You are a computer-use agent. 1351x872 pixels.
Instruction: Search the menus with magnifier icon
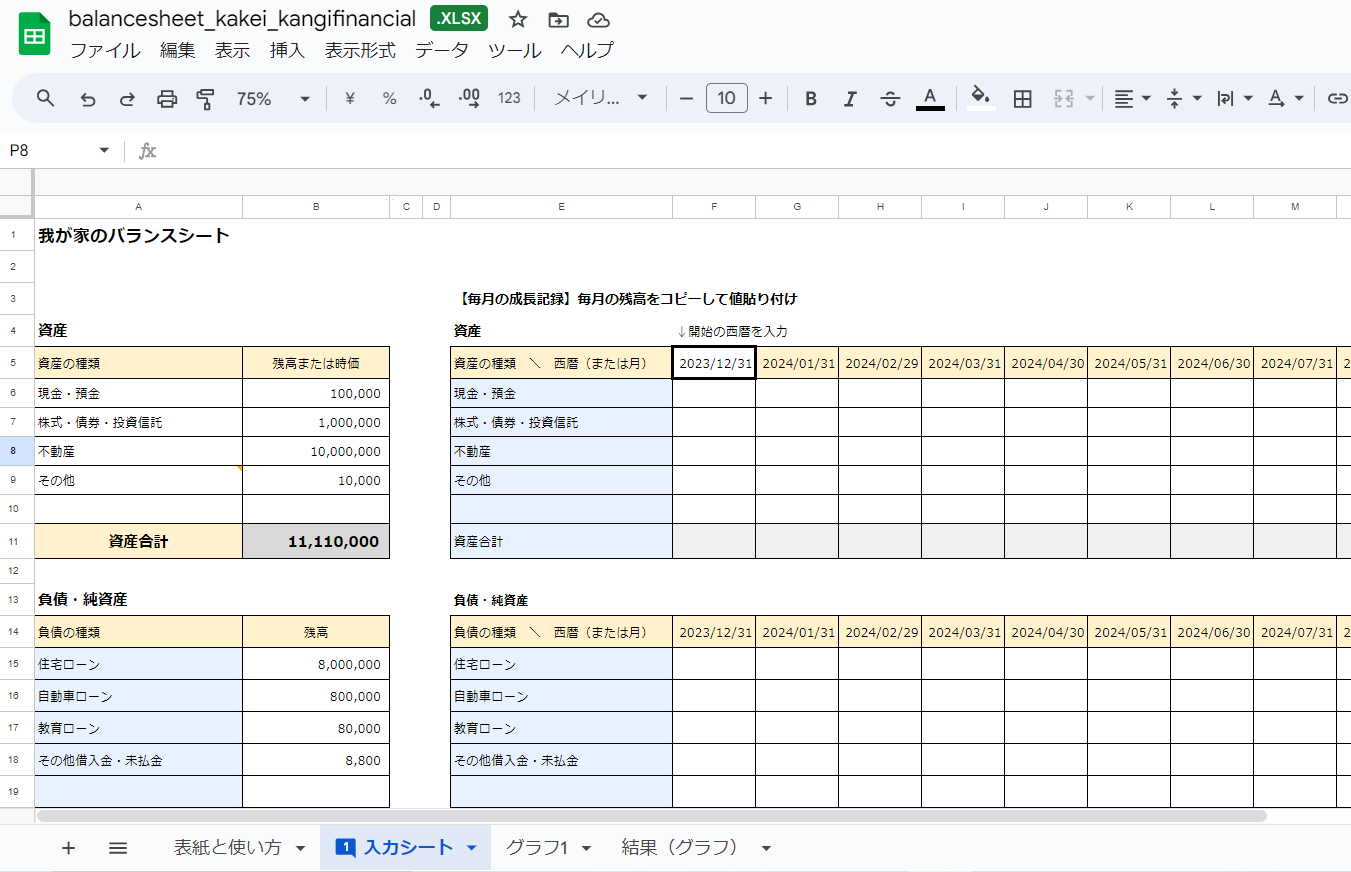(x=46, y=98)
